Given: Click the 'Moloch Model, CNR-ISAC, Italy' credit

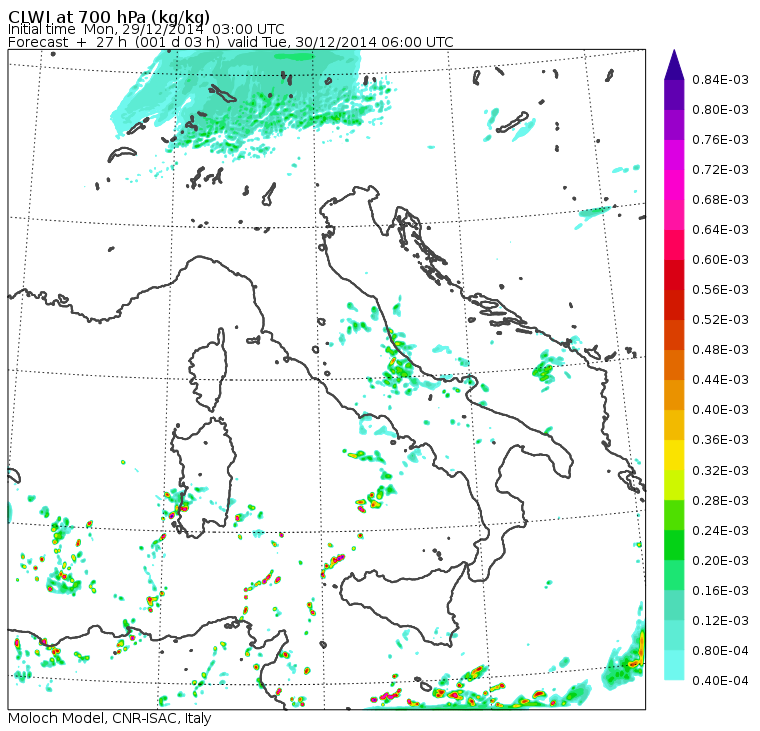Looking at the screenshot, I should pyautogui.click(x=110, y=718).
